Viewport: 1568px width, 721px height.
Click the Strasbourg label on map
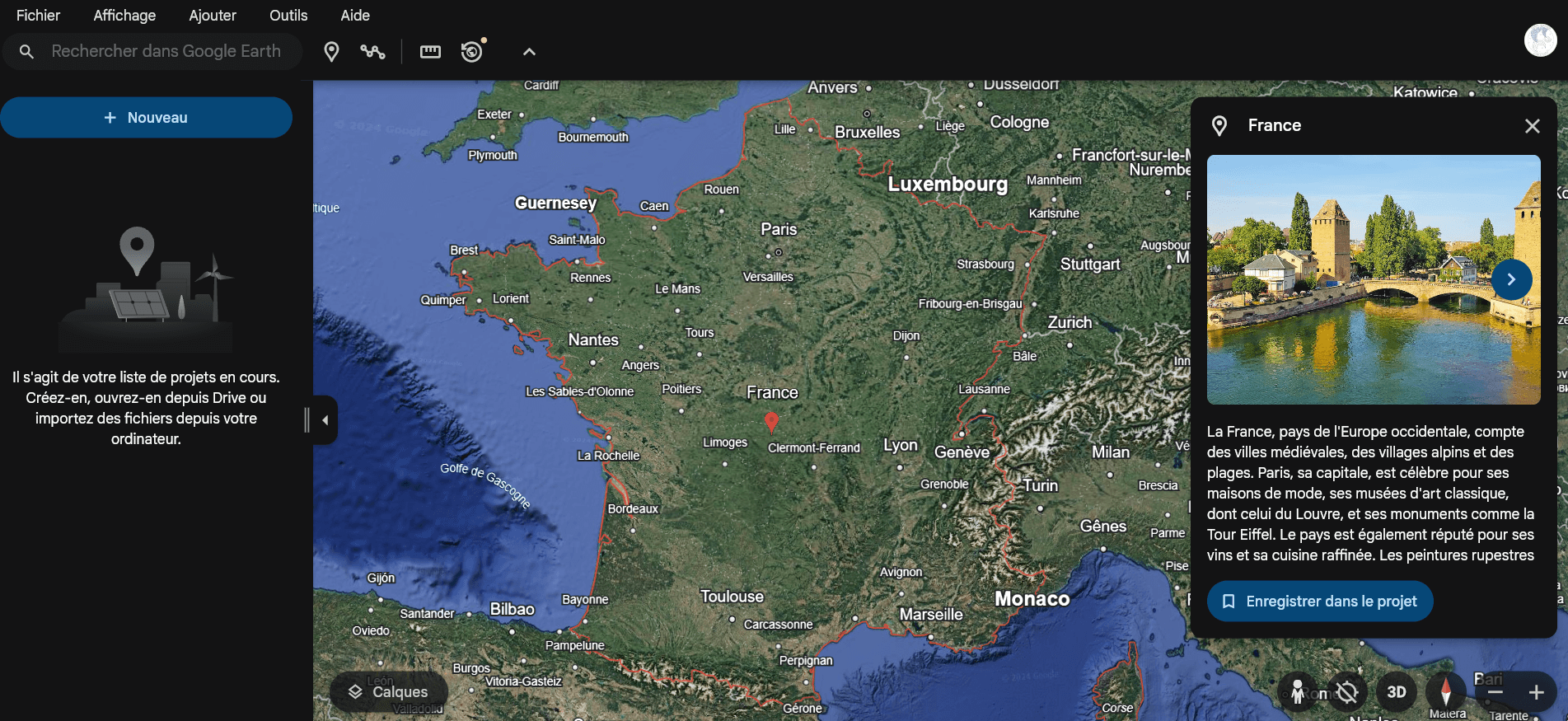click(x=985, y=264)
